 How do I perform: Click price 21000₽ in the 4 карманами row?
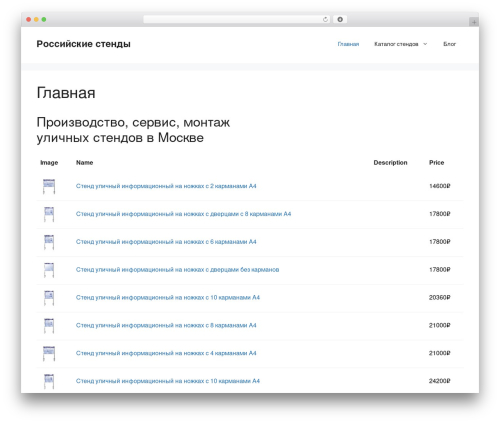tap(440, 353)
